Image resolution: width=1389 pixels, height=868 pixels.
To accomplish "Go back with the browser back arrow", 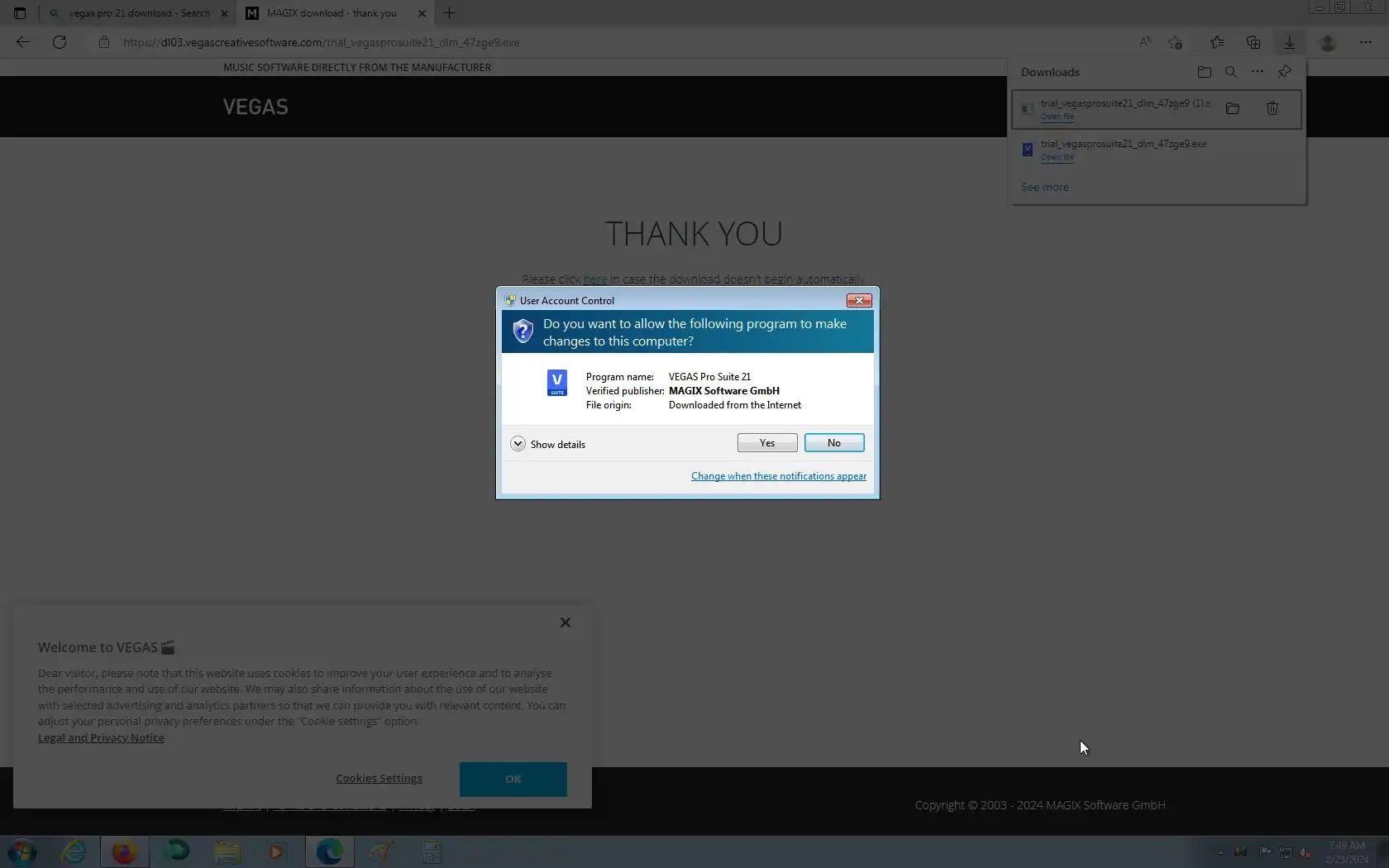I will [x=23, y=42].
